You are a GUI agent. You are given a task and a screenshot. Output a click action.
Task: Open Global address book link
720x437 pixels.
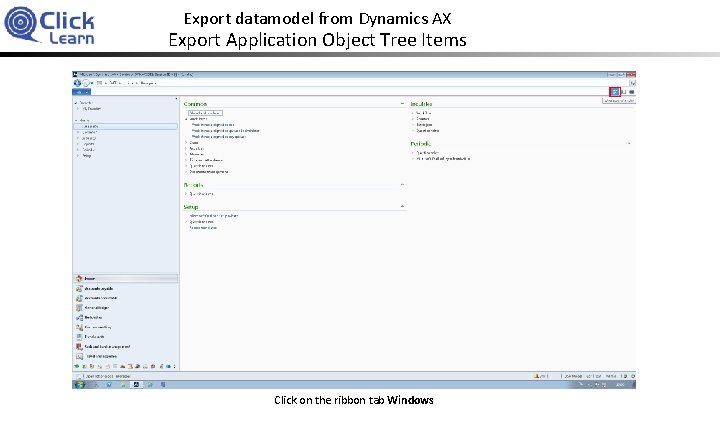205,113
